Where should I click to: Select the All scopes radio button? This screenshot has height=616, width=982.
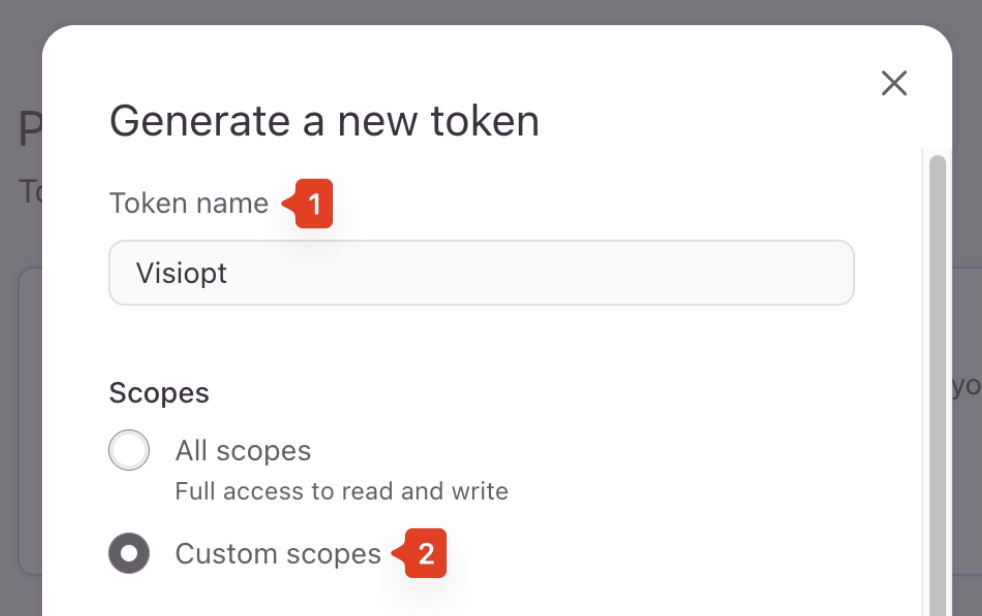coord(129,449)
